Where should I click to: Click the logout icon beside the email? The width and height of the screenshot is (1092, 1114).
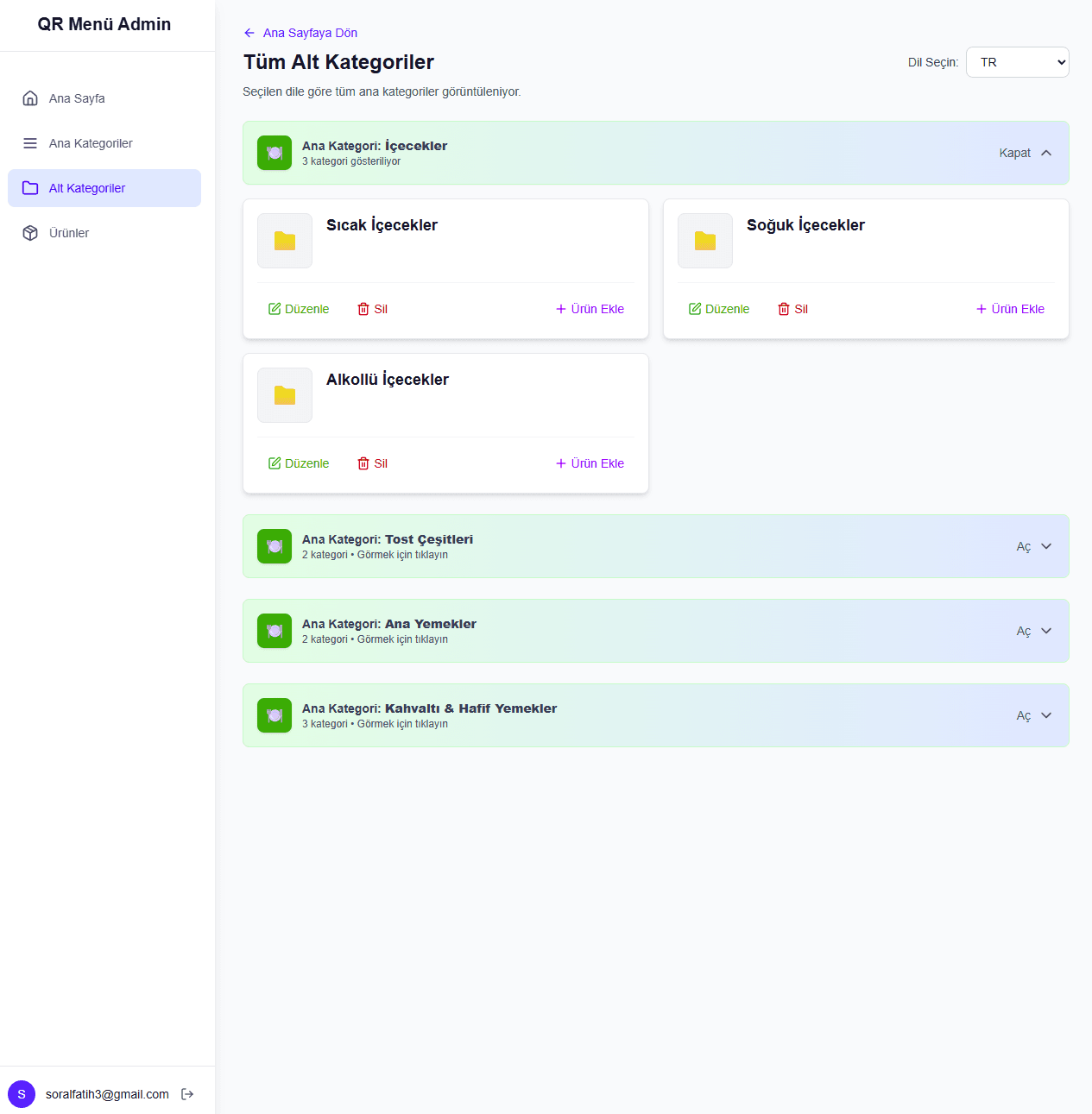(187, 1094)
